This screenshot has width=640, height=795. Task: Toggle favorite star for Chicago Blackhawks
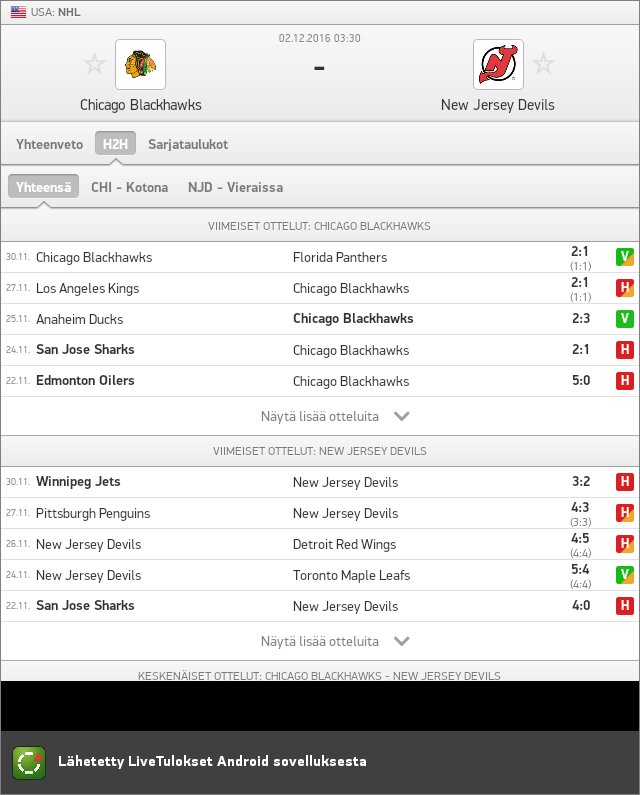(94, 64)
